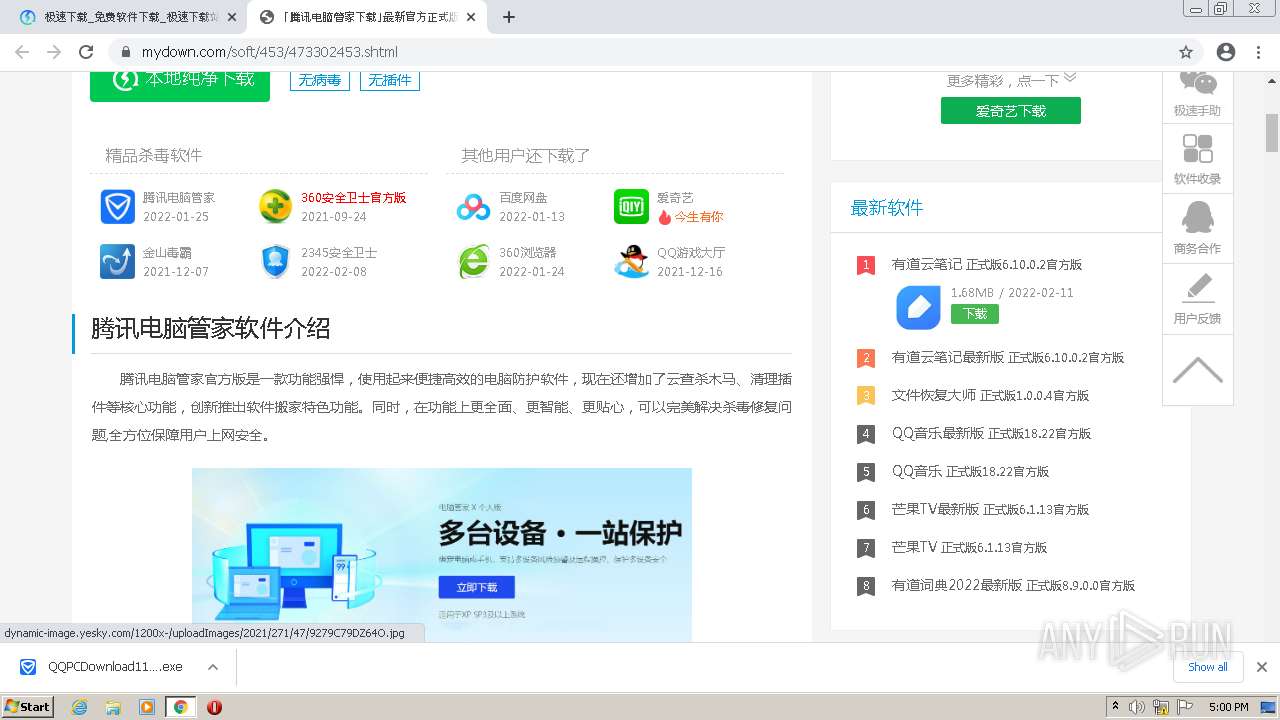This screenshot has height=720, width=1280.
Task: Click the red antivirus taskbar icon
Action: (214, 707)
